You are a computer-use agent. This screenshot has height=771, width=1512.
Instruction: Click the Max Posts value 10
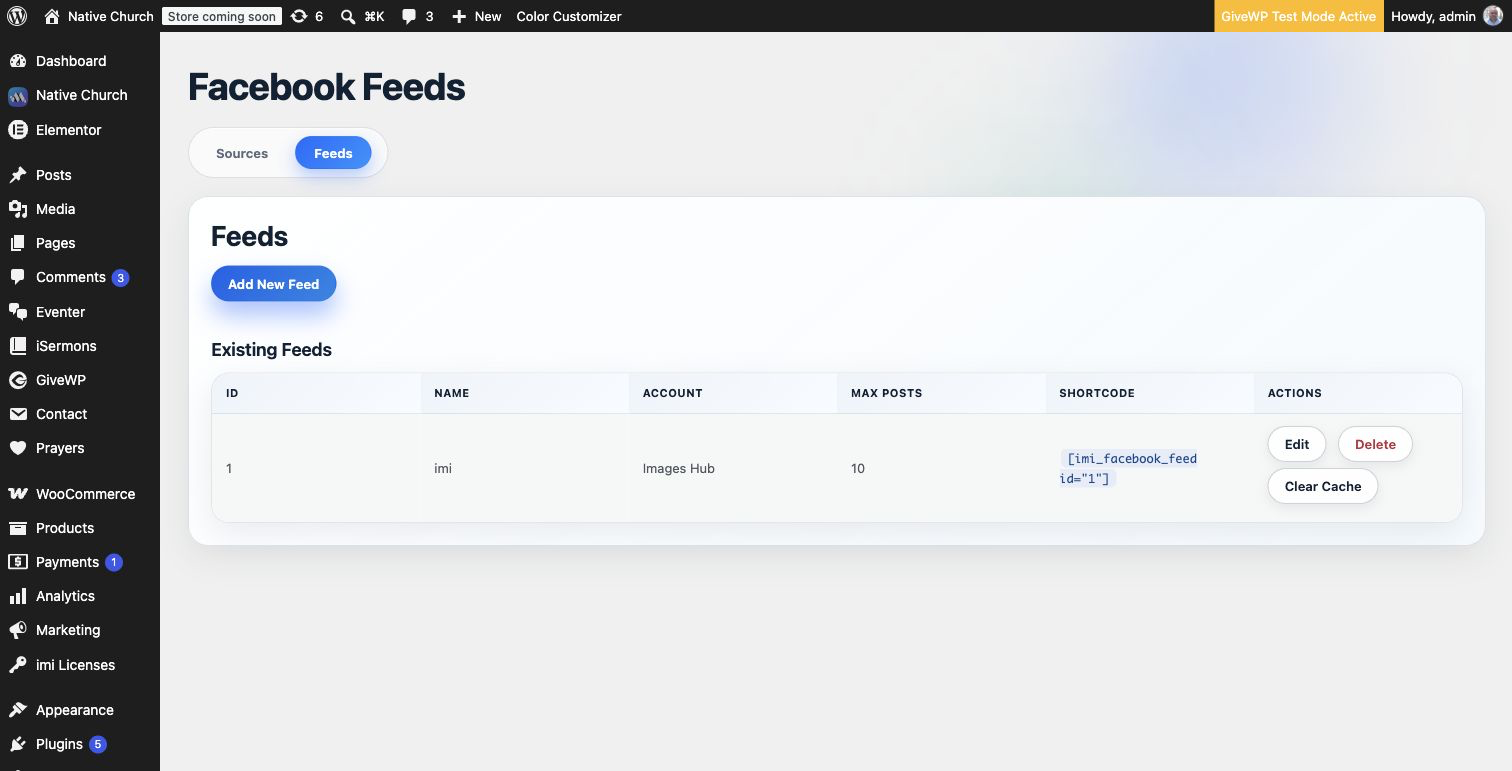pyautogui.click(x=858, y=468)
